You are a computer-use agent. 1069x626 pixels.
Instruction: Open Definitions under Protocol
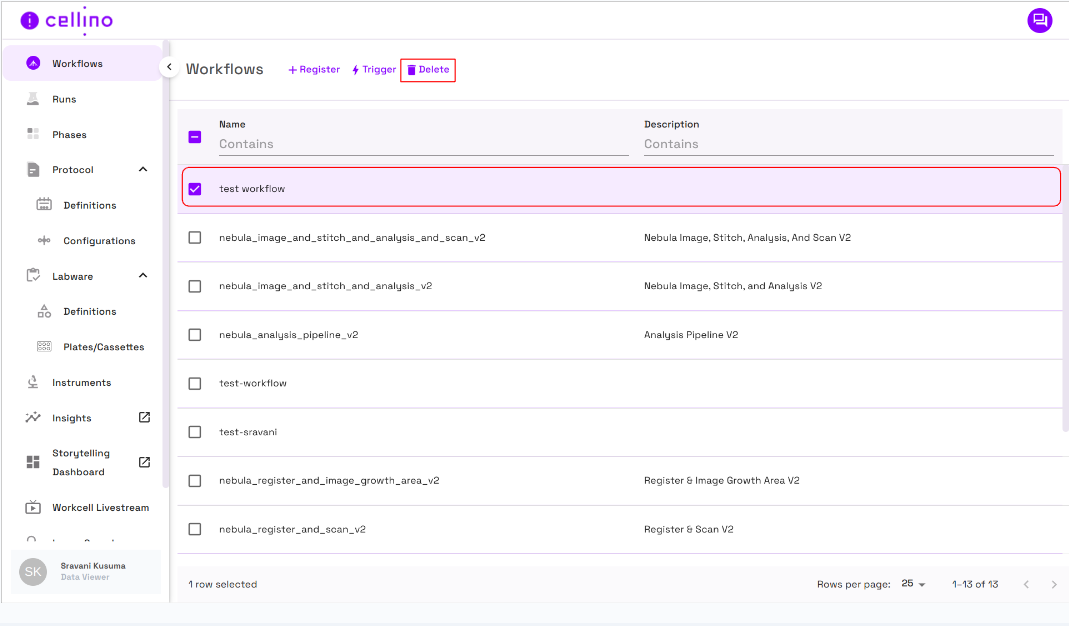[x=89, y=206]
